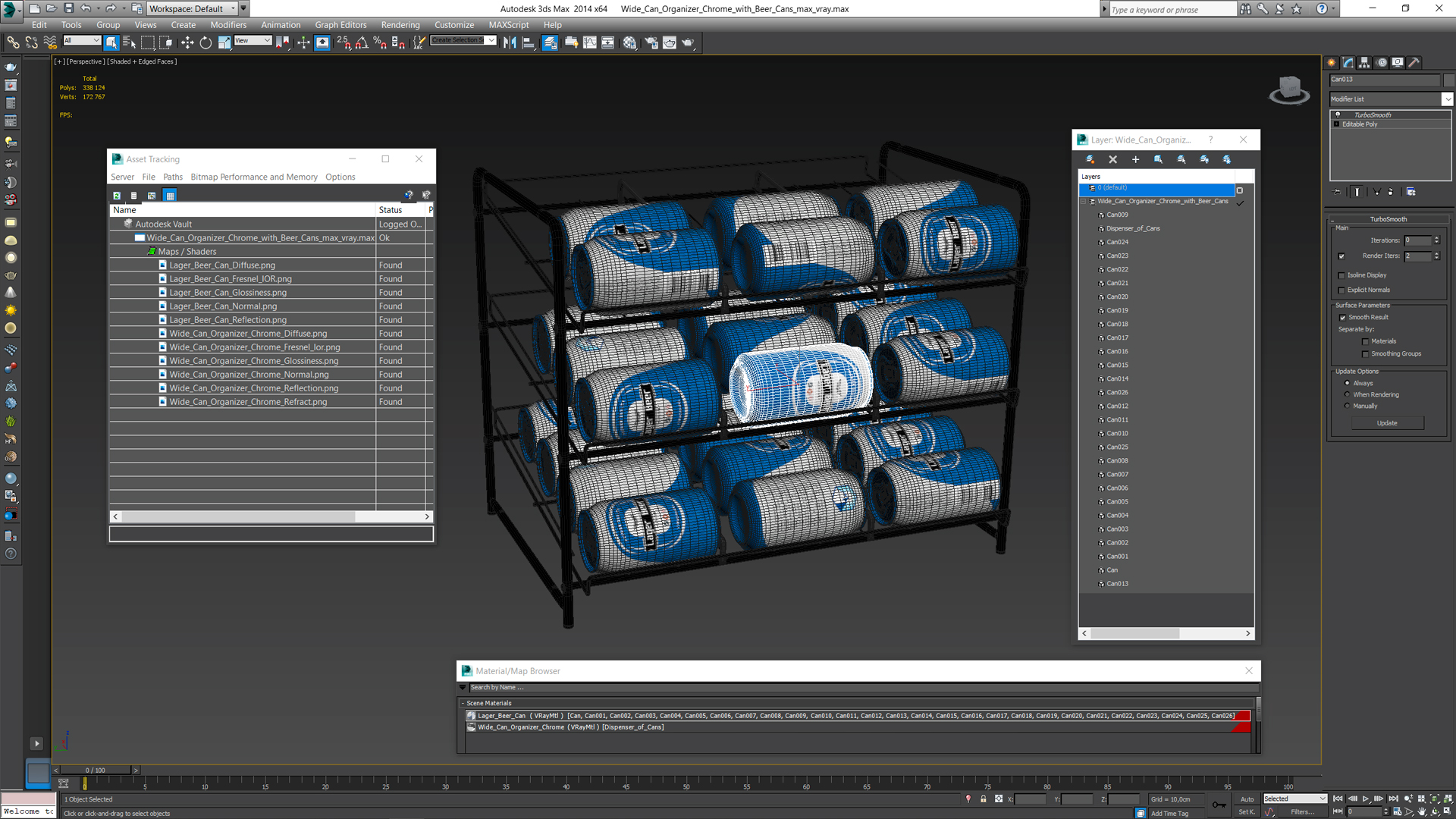1456x819 pixels.
Task: Click Configure Modifier Sets icon
Action: [1410, 192]
